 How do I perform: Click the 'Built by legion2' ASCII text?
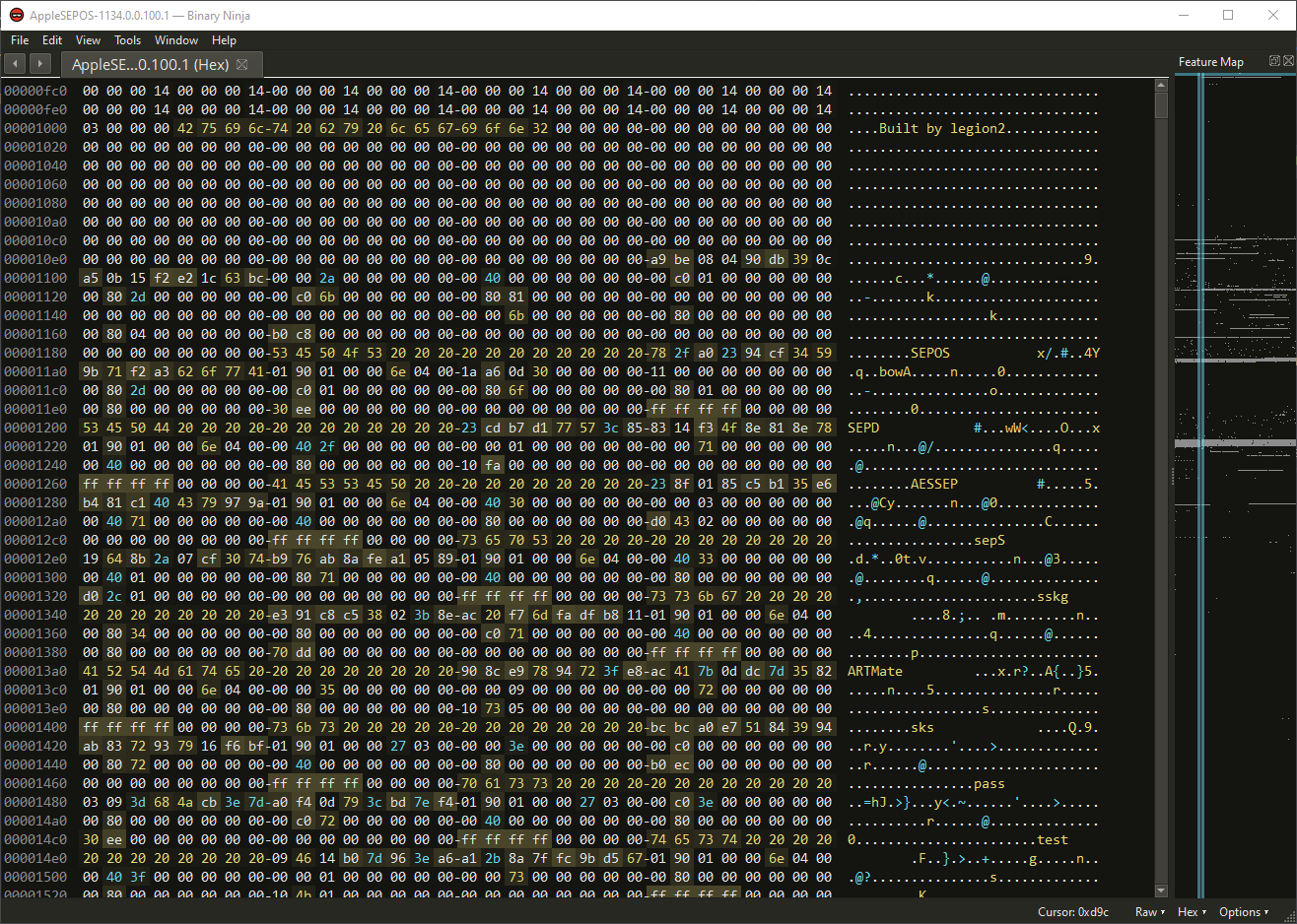942,129
